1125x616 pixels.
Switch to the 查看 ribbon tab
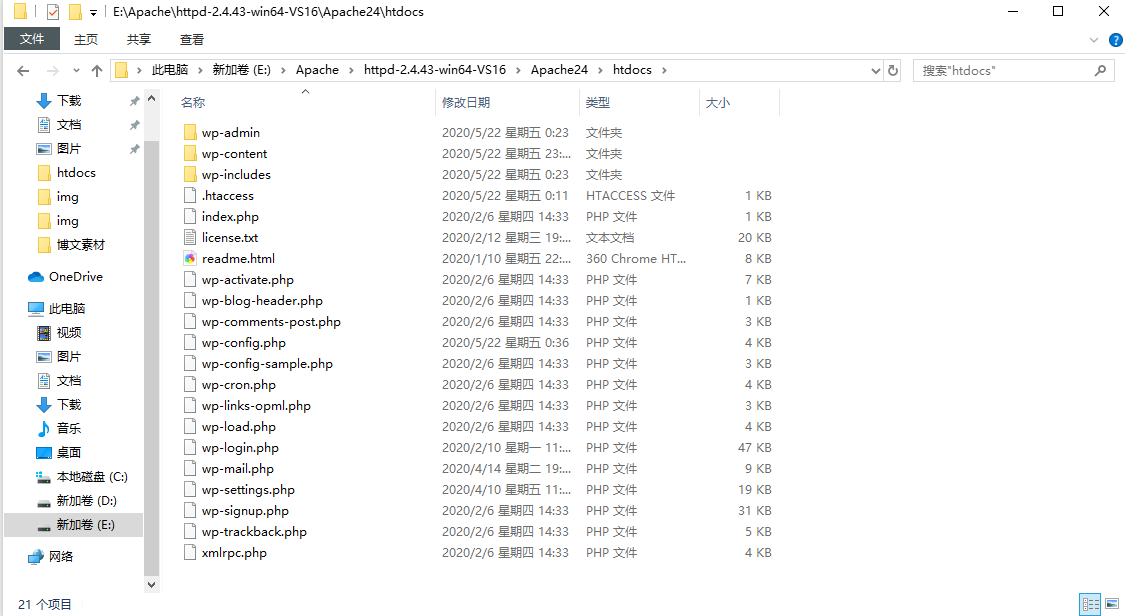pyautogui.click(x=192, y=39)
